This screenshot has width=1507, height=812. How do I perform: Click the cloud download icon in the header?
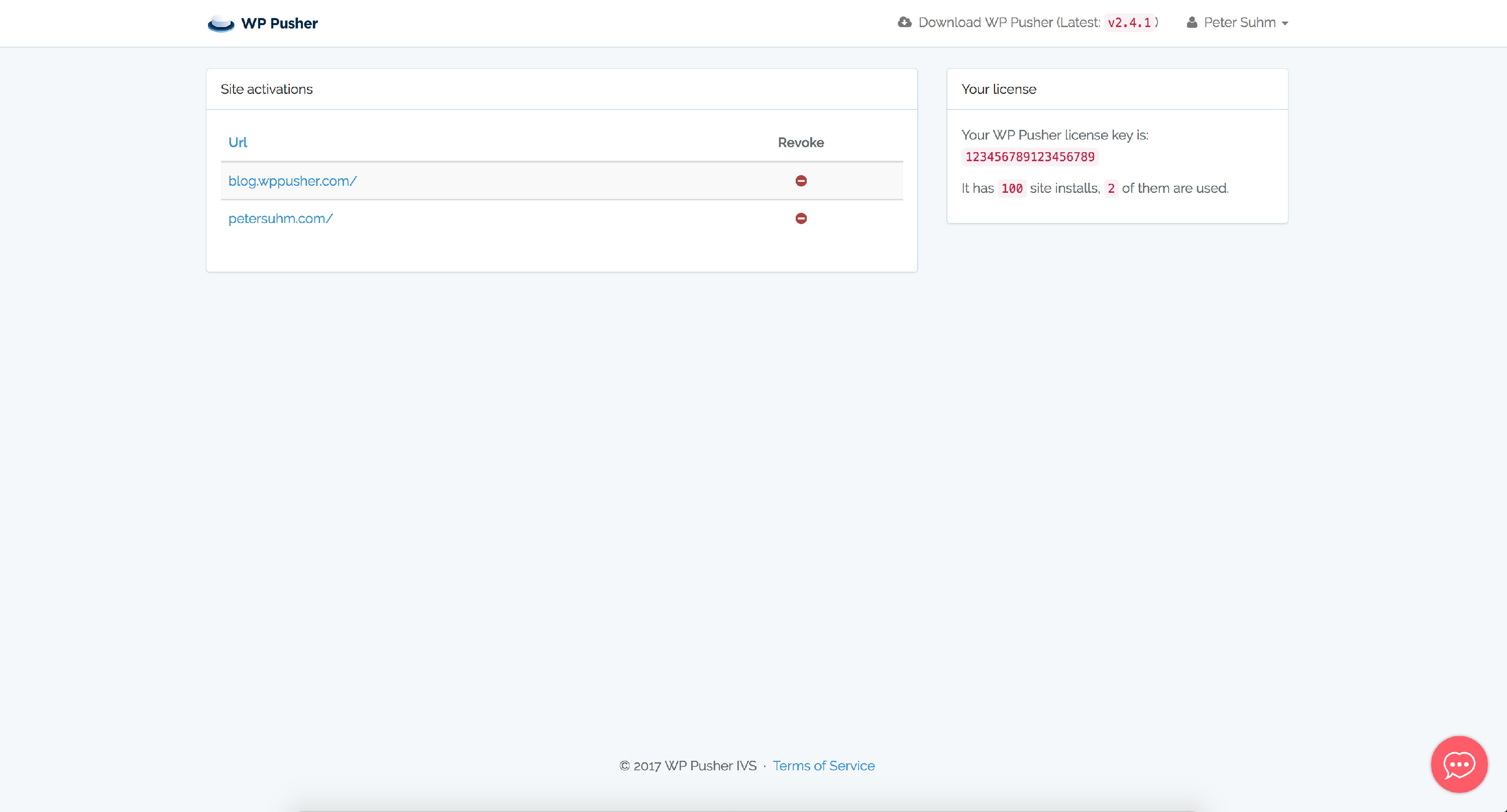pyautogui.click(x=904, y=22)
